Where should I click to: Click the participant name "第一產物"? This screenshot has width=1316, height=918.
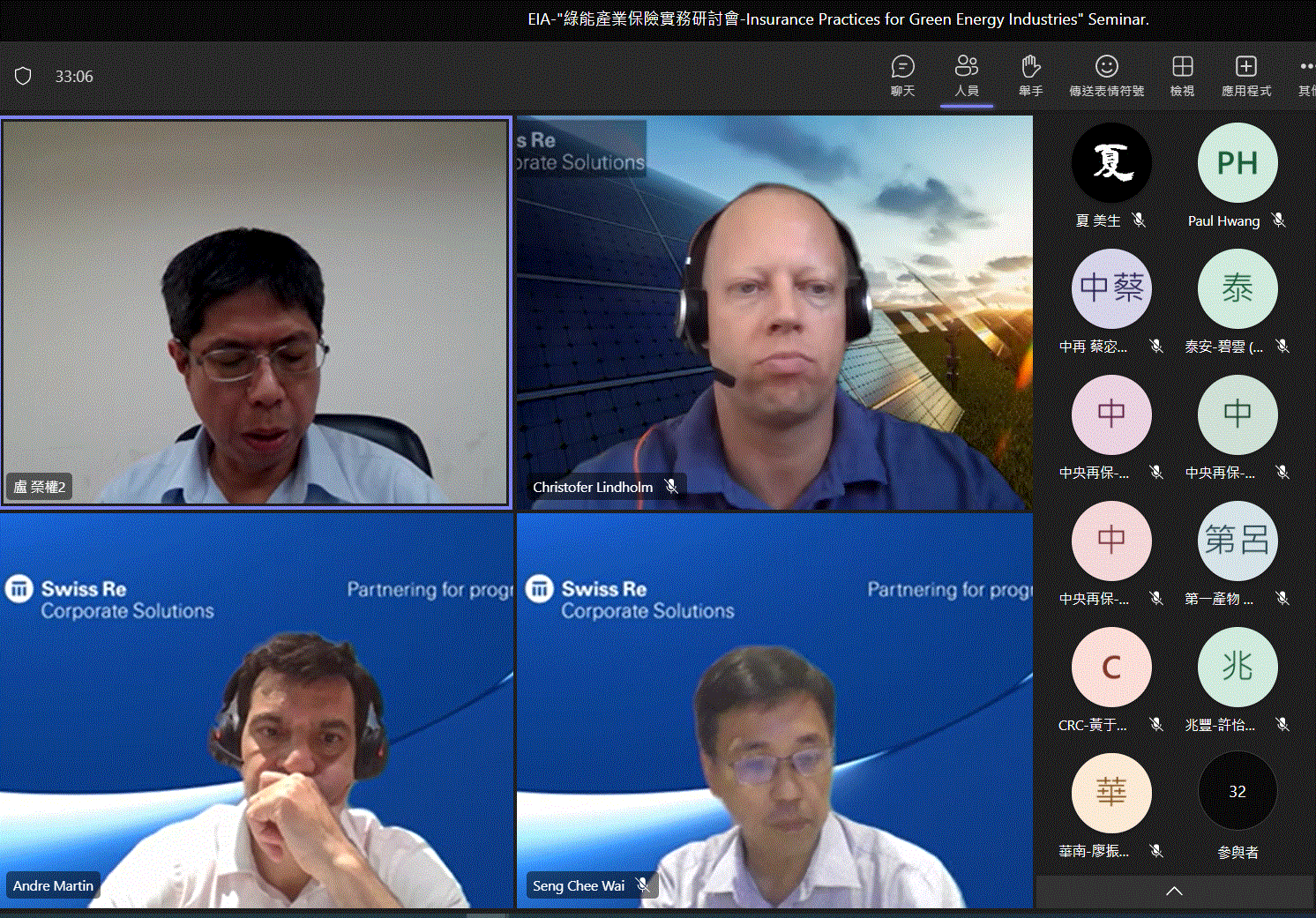(1218, 599)
